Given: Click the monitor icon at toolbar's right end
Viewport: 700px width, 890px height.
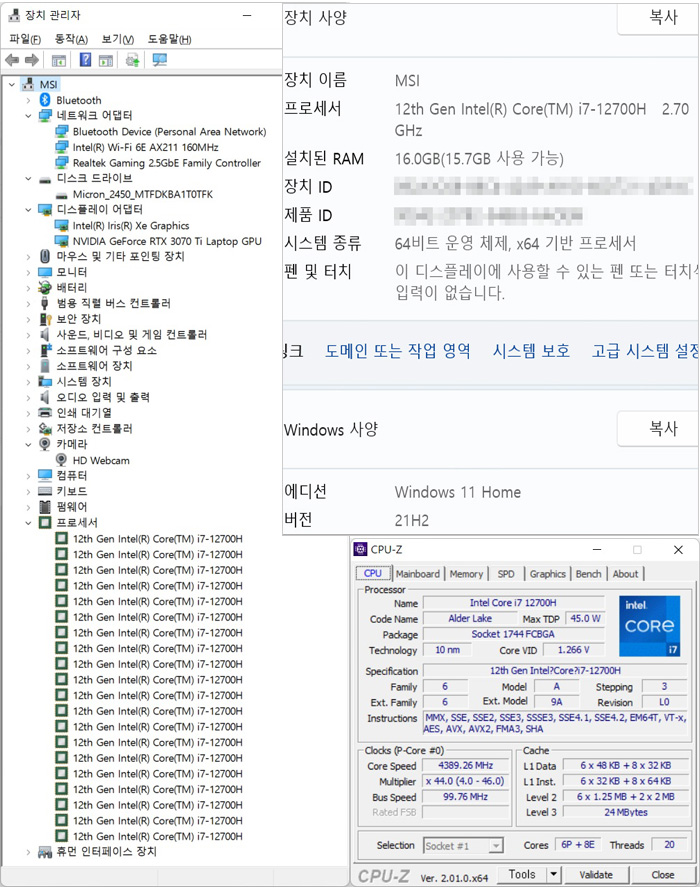Looking at the screenshot, I should click(160, 60).
